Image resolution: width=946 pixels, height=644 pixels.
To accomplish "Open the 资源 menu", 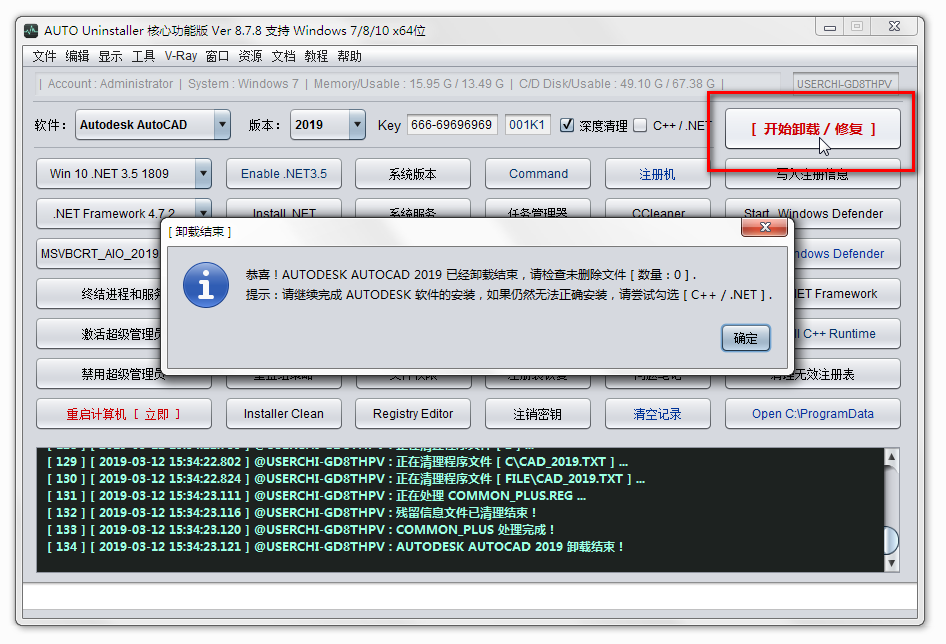I will [x=250, y=56].
